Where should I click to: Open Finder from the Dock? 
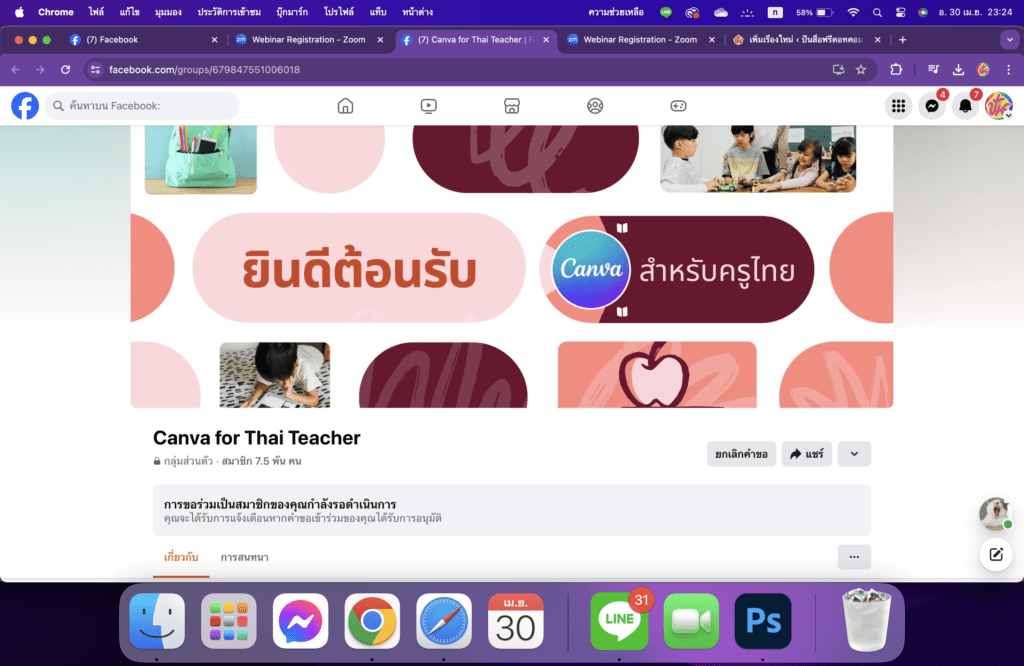[157, 621]
